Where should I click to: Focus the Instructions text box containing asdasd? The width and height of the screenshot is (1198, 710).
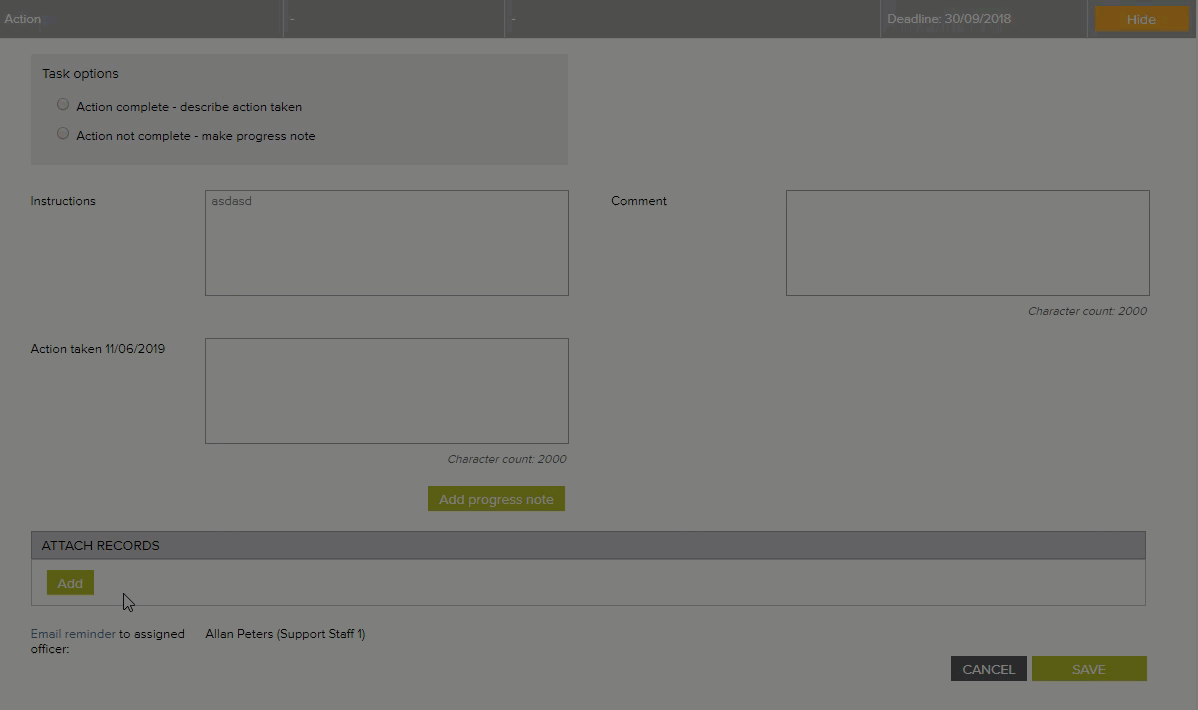coord(386,243)
